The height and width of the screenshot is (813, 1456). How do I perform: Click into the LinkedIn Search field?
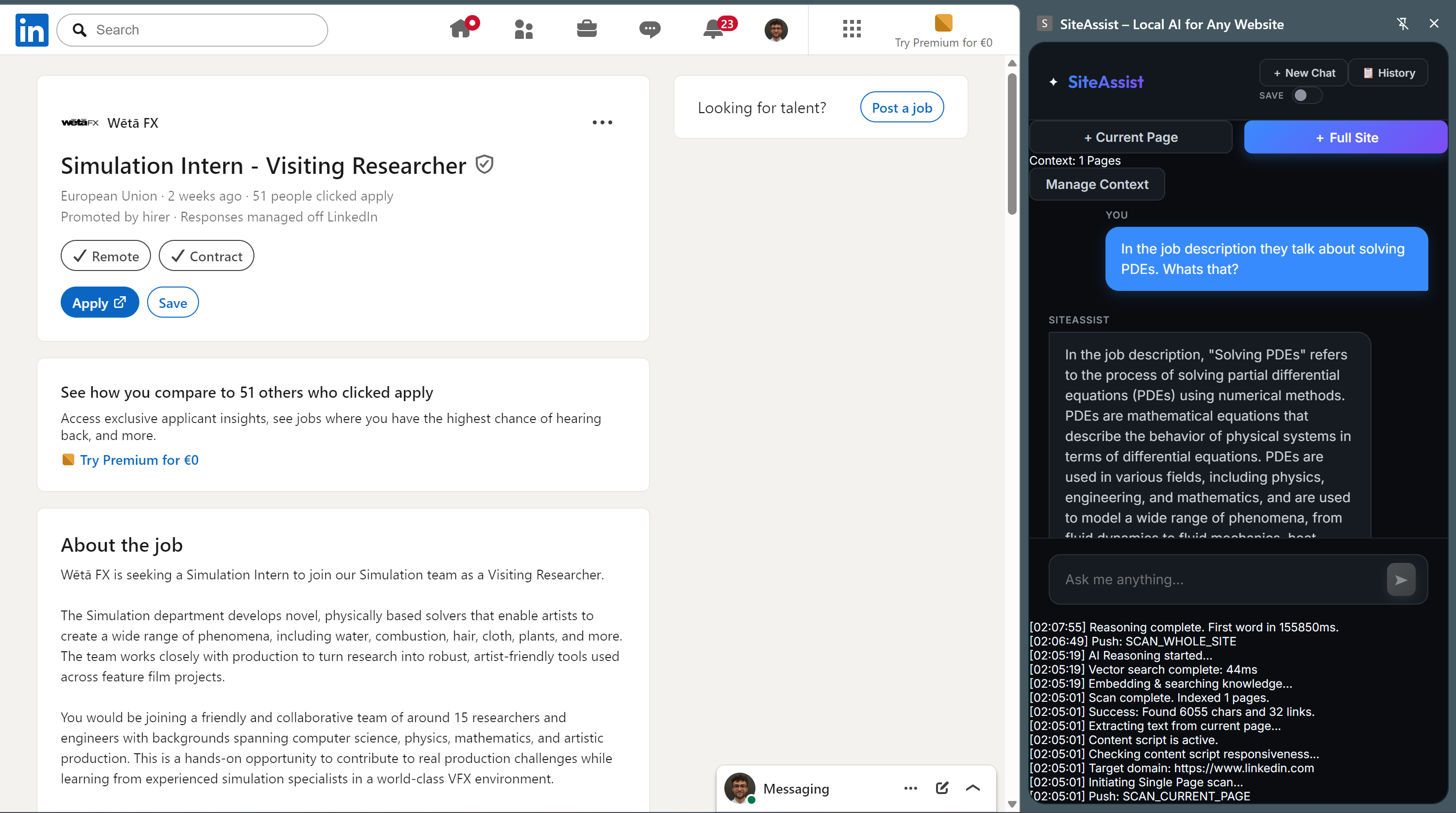[192, 30]
